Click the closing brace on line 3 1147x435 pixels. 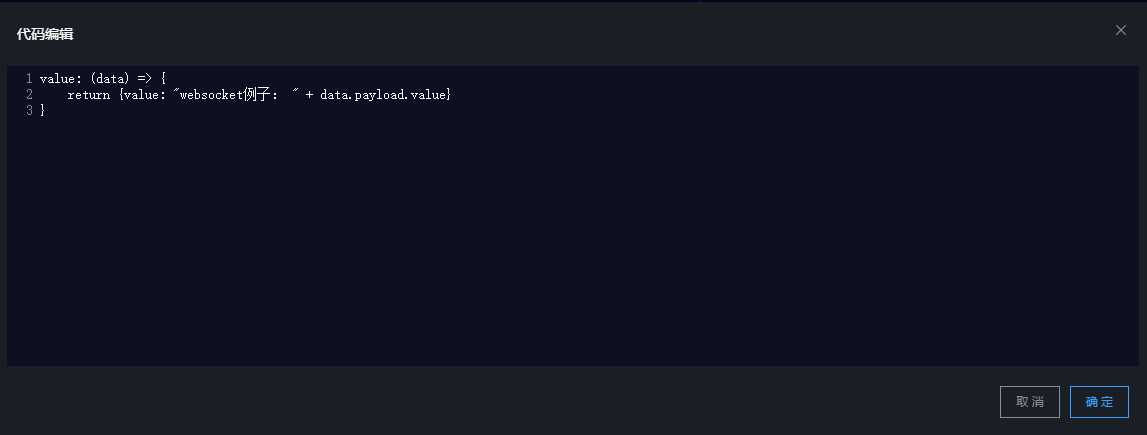(x=42, y=110)
